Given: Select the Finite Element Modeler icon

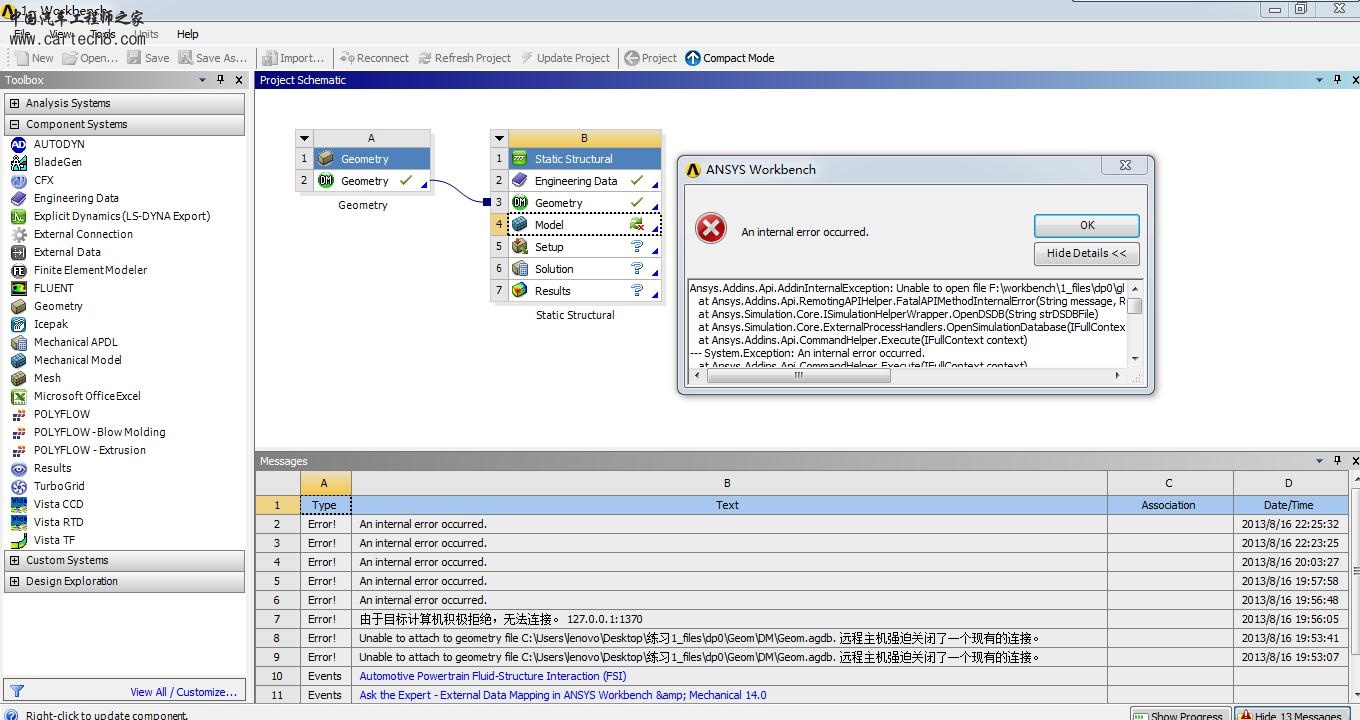Looking at the screenshot, I should (x=18, y=270).
